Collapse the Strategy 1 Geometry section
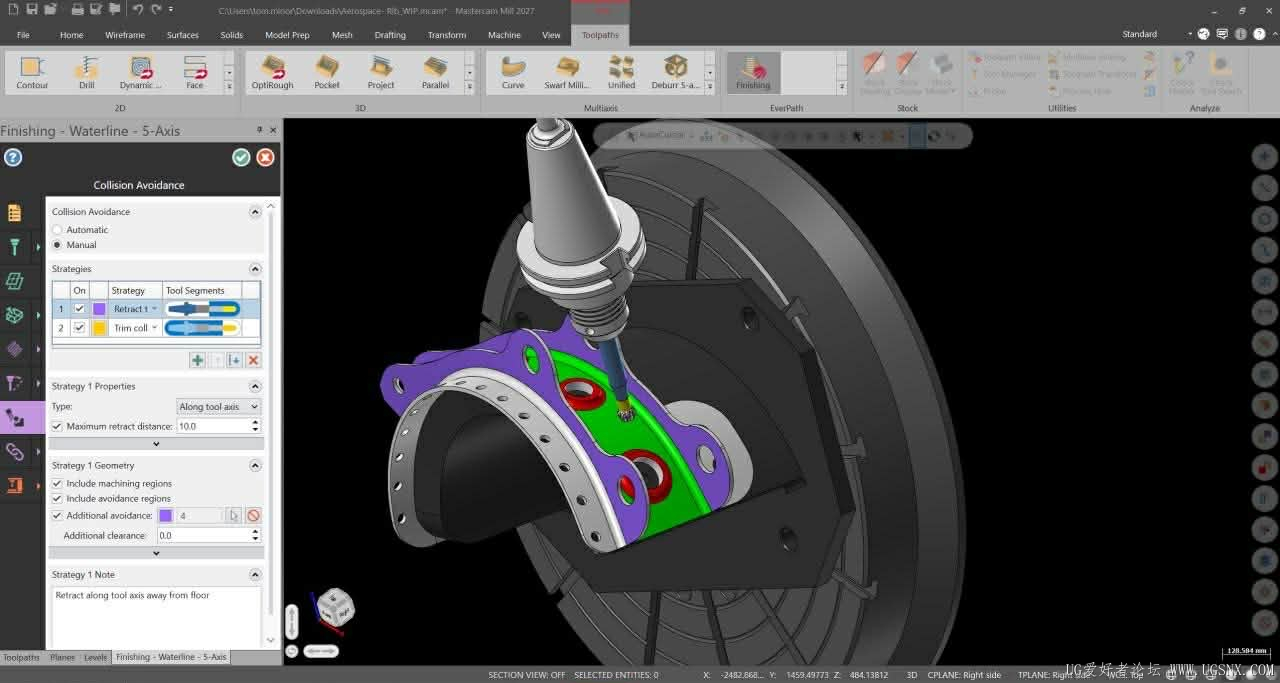The height and width of the screenshot is (683, 1280). pyautogui.click(x=255, y=465)
